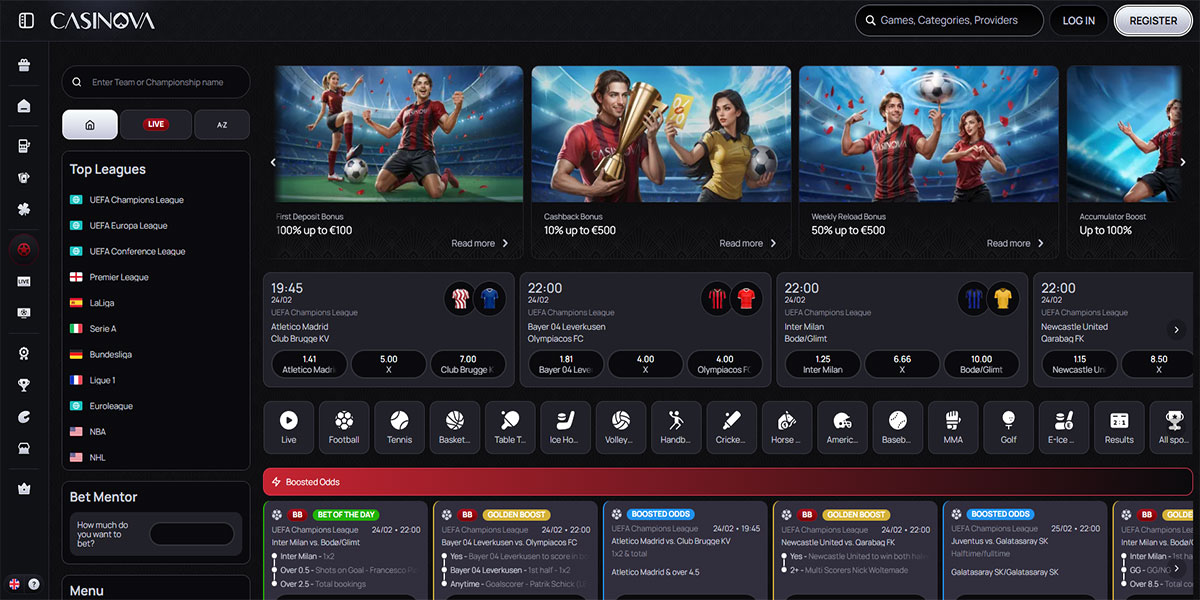Show the previous promotional banner

tap(273, 162)
